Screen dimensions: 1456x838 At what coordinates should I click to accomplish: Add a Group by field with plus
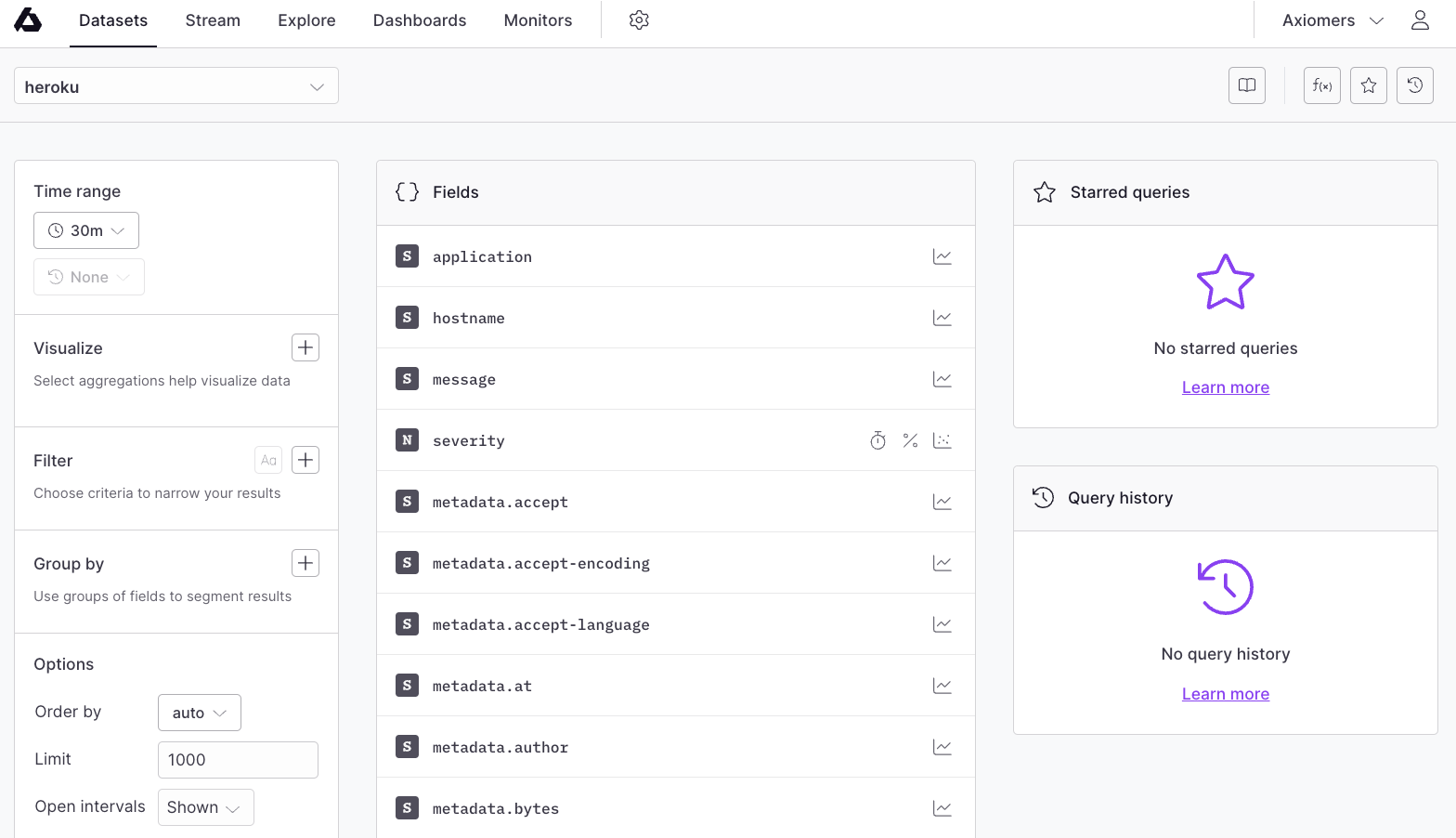coord(305,563)
